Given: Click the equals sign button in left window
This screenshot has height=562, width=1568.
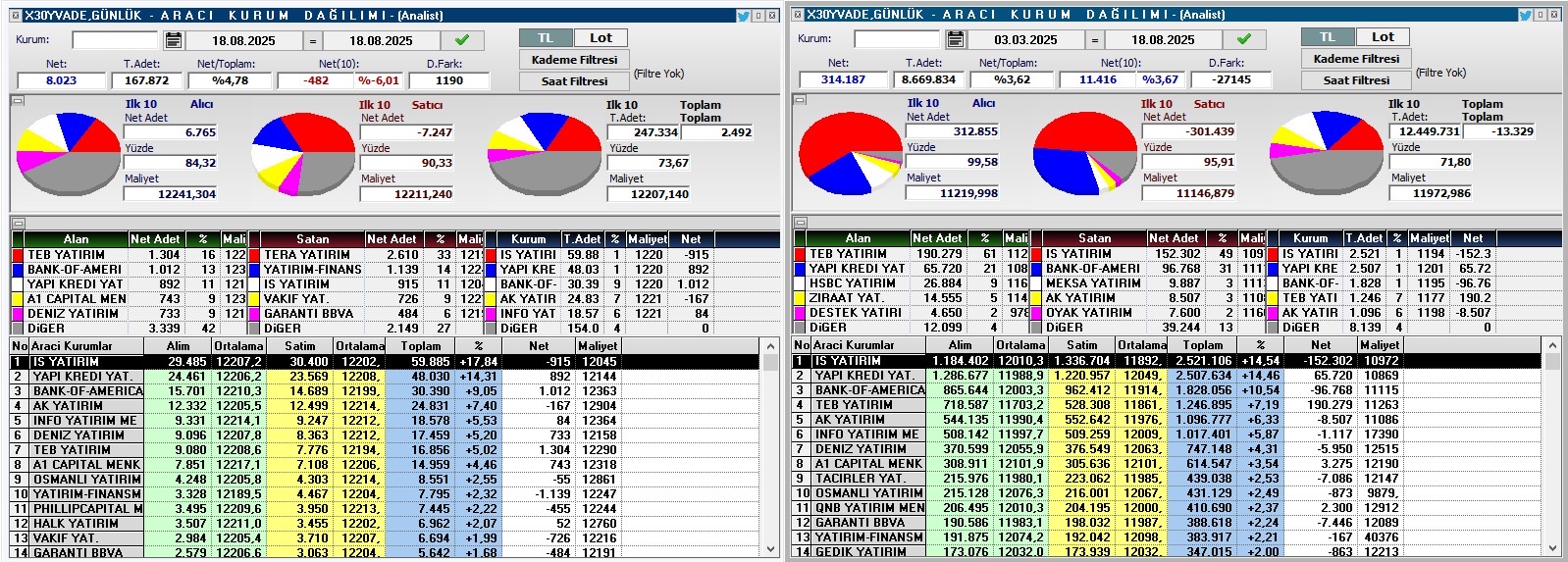Looking at the screenshot, I should [x=312, y=40].
